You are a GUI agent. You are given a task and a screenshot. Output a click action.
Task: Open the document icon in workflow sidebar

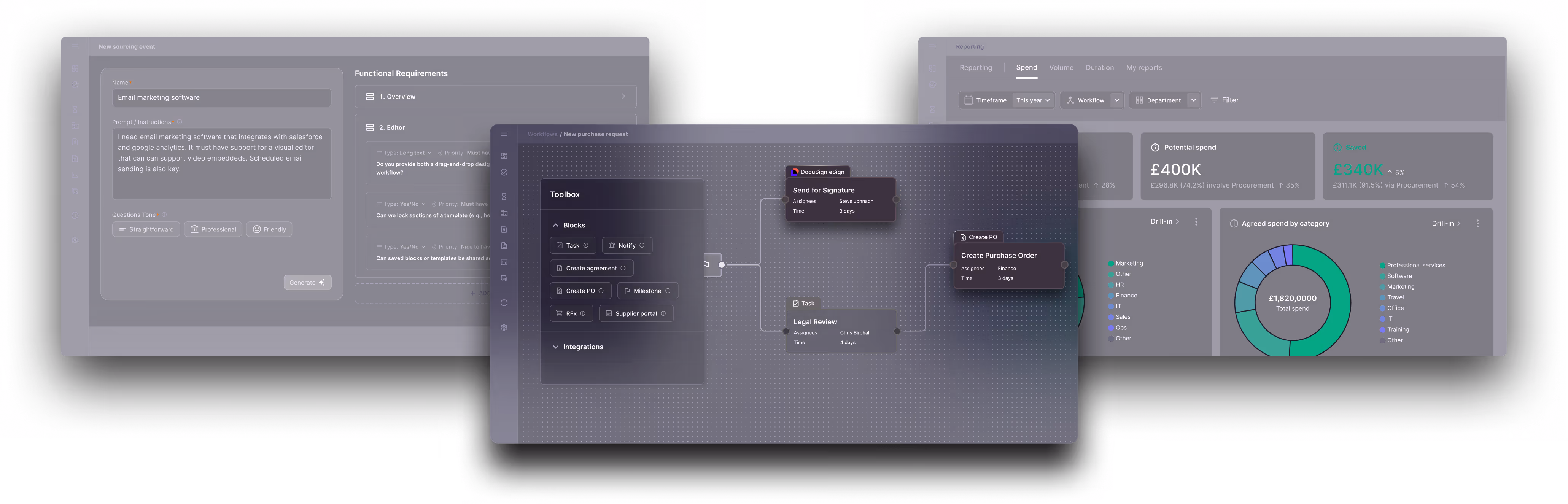[504, 246]
